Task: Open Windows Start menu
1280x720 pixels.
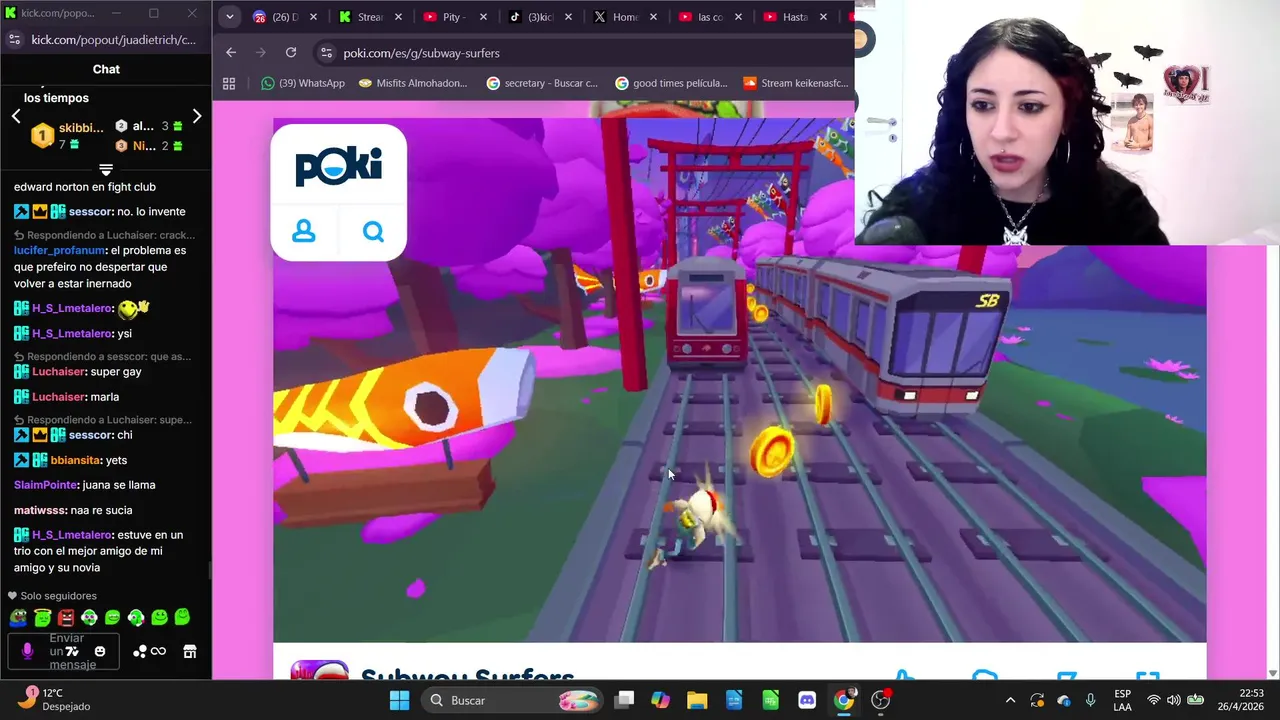Action: [x=399, y=700]
